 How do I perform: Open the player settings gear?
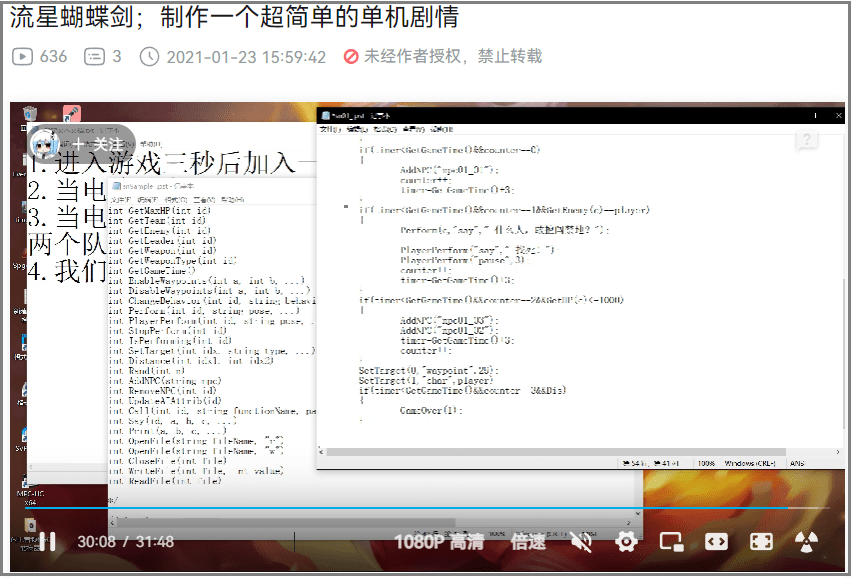627,542
